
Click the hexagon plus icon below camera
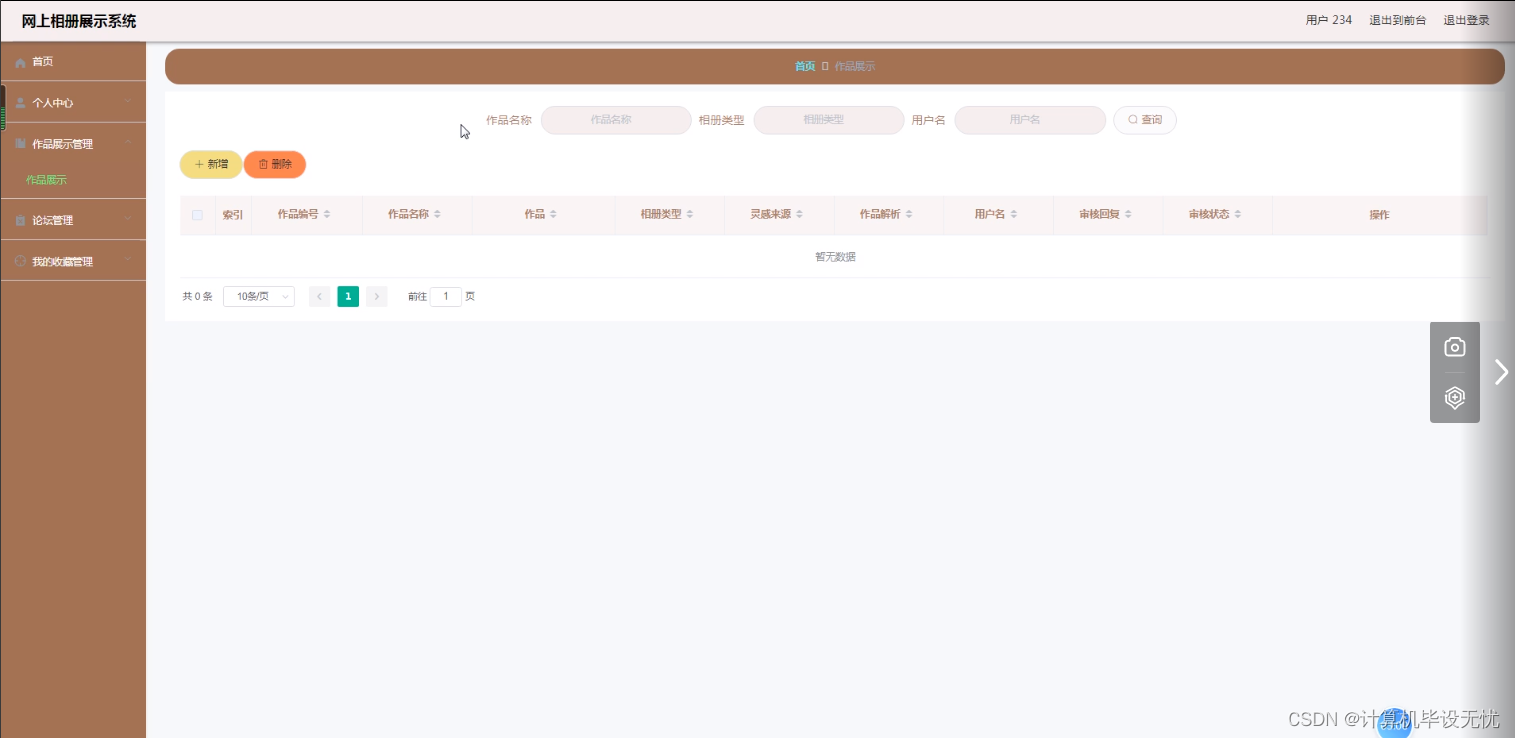click(1455, 398)
